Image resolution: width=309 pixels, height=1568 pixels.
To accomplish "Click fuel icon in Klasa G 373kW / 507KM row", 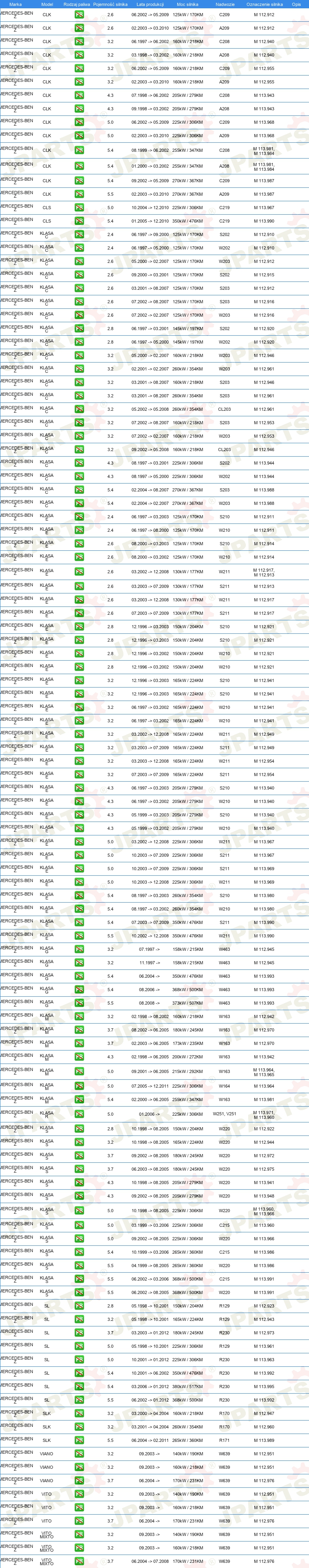I will tap(79, 1003).
